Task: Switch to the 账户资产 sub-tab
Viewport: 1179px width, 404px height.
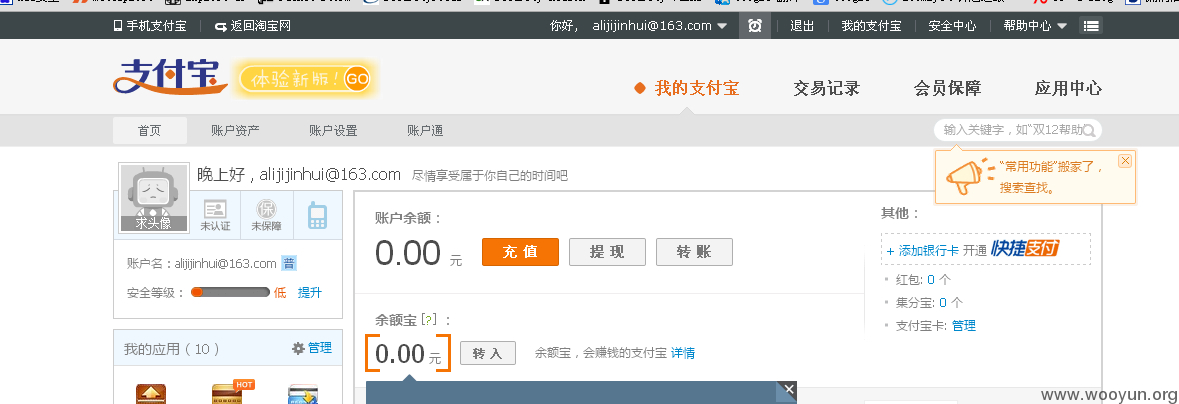Action: click(235, 130)
